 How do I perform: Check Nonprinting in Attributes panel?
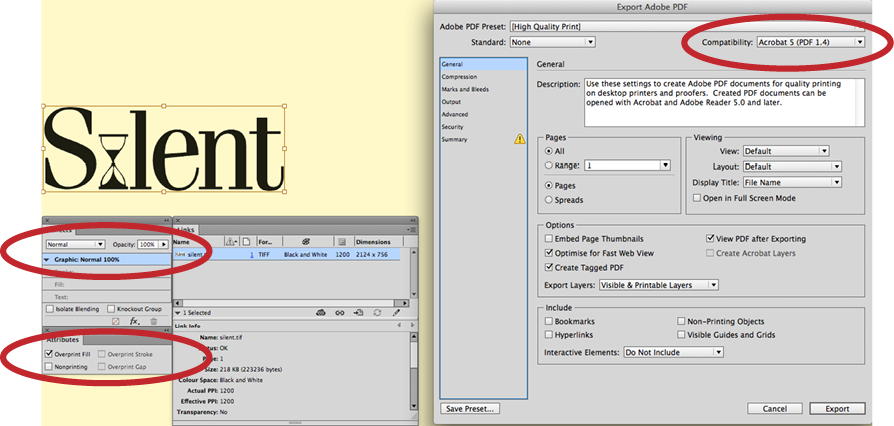[49, 367]
